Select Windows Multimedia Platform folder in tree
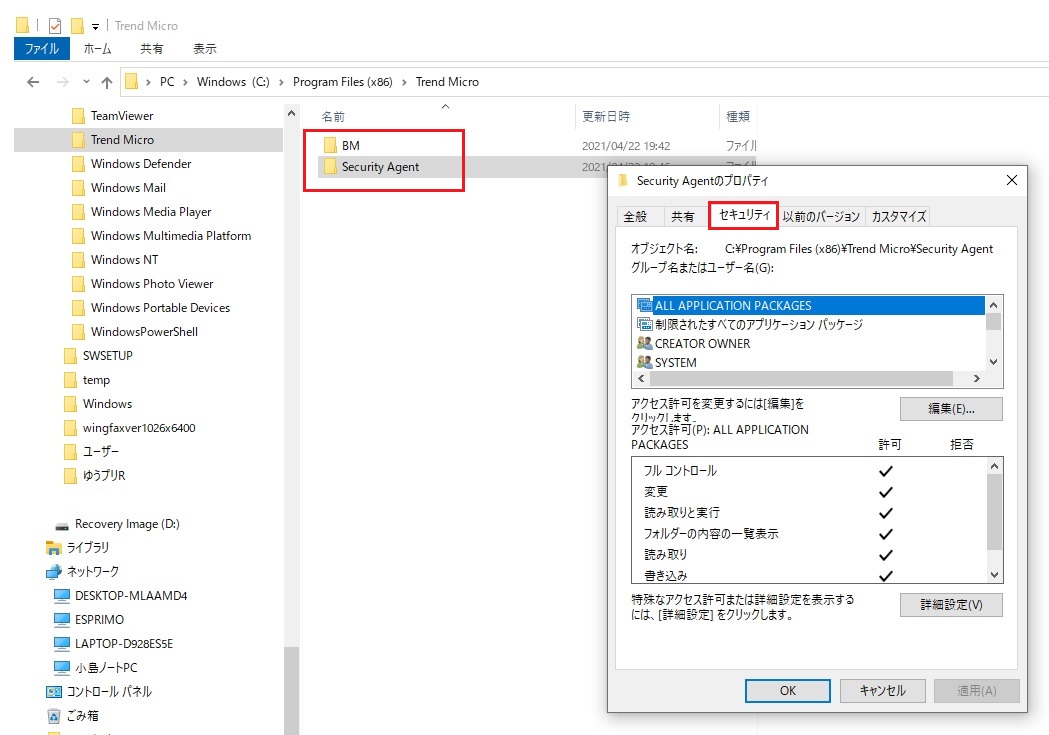This screenshot has width=1049, height=735. [x=171, y=235]
